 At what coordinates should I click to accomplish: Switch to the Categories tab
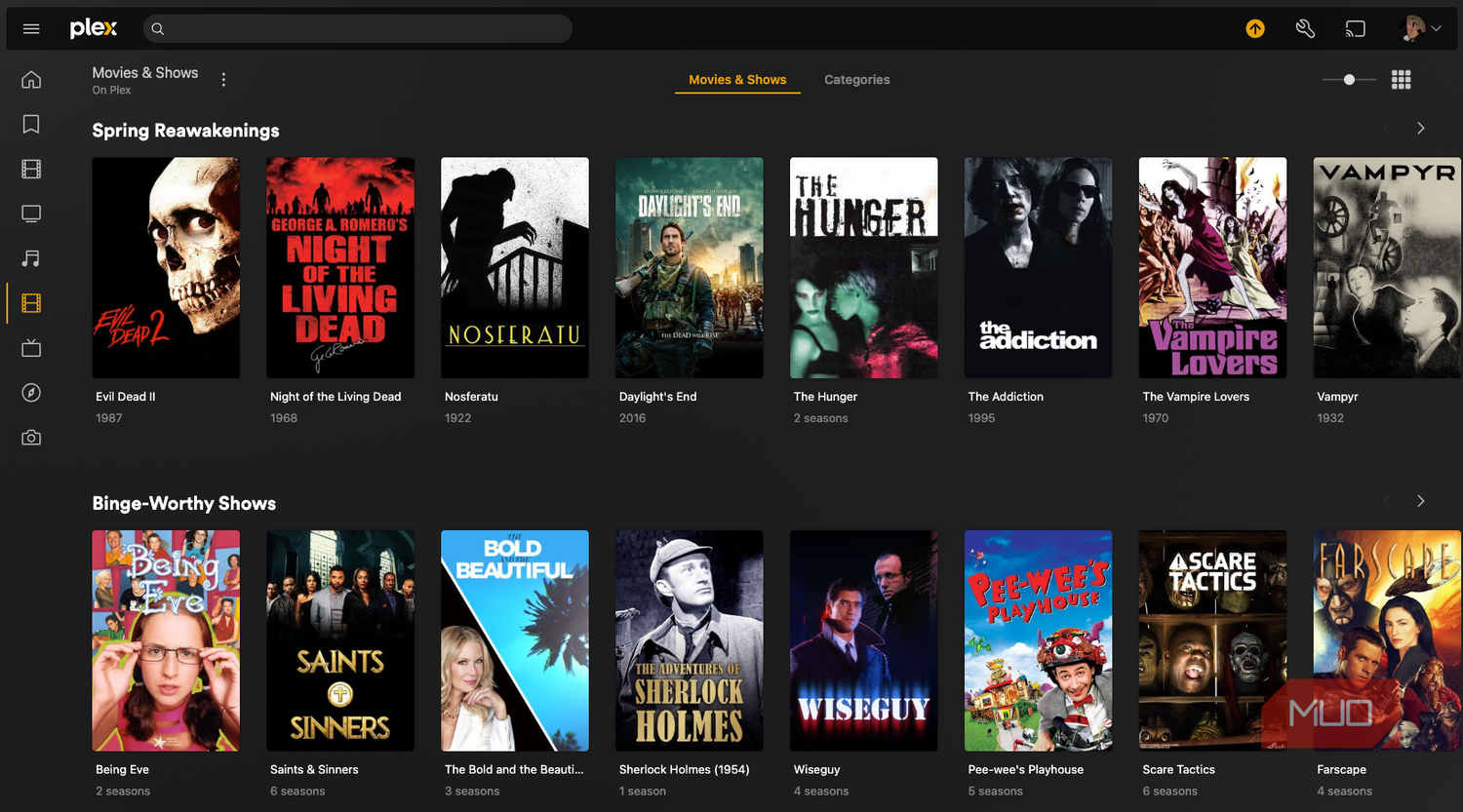(x=857, y=80)
